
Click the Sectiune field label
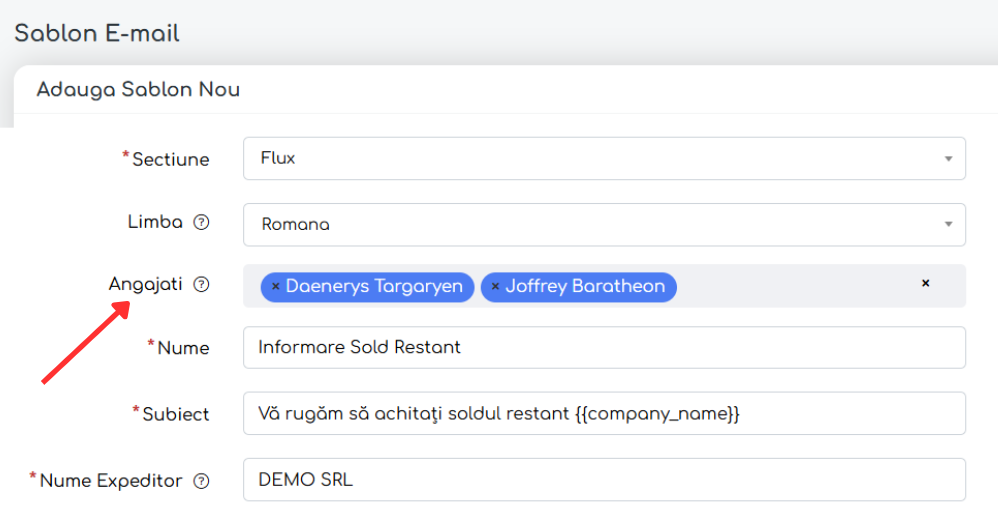(170, 159)
